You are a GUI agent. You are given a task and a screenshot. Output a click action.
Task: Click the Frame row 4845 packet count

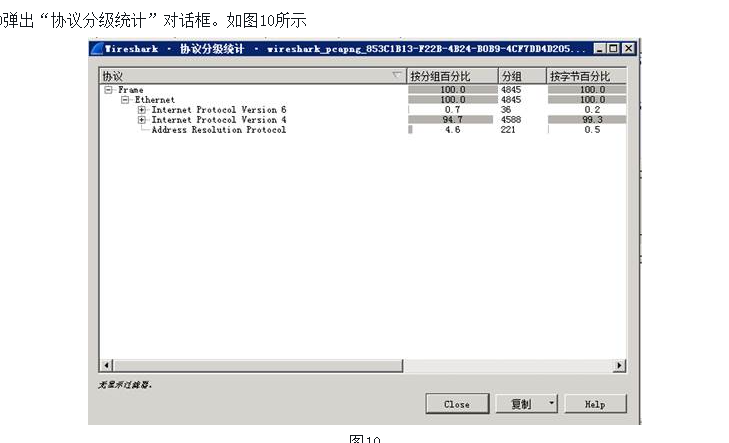511,90
